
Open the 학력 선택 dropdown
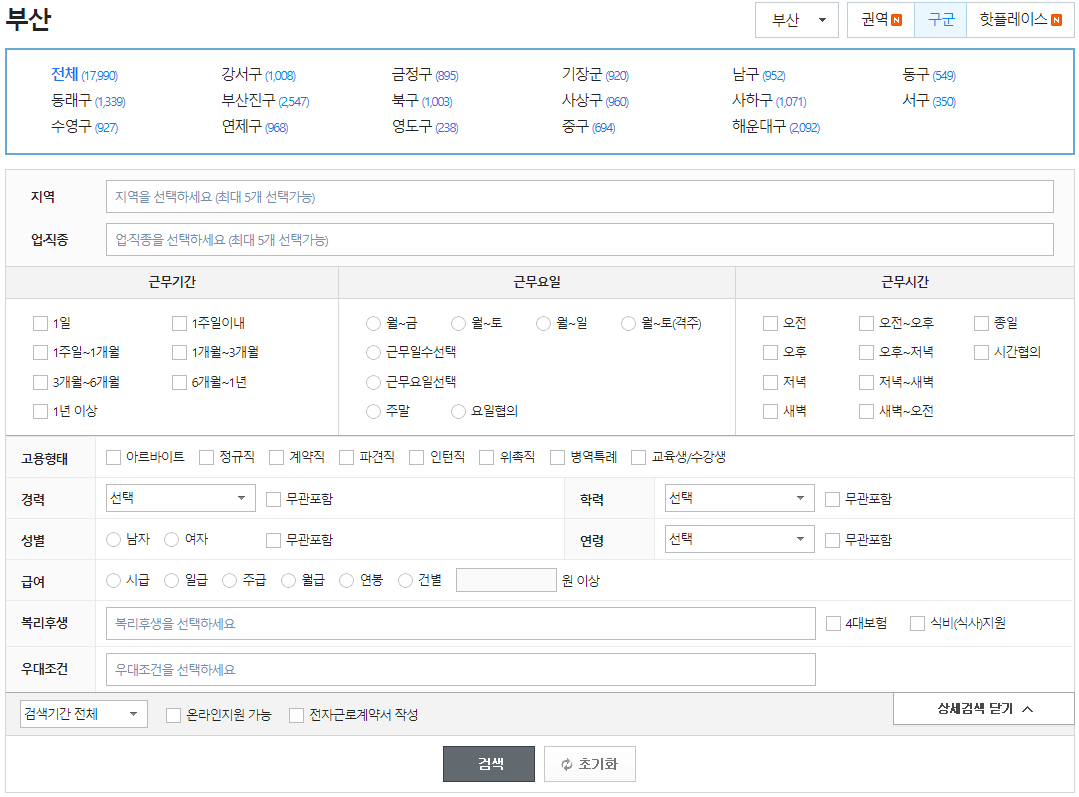[x=738, y=497]
